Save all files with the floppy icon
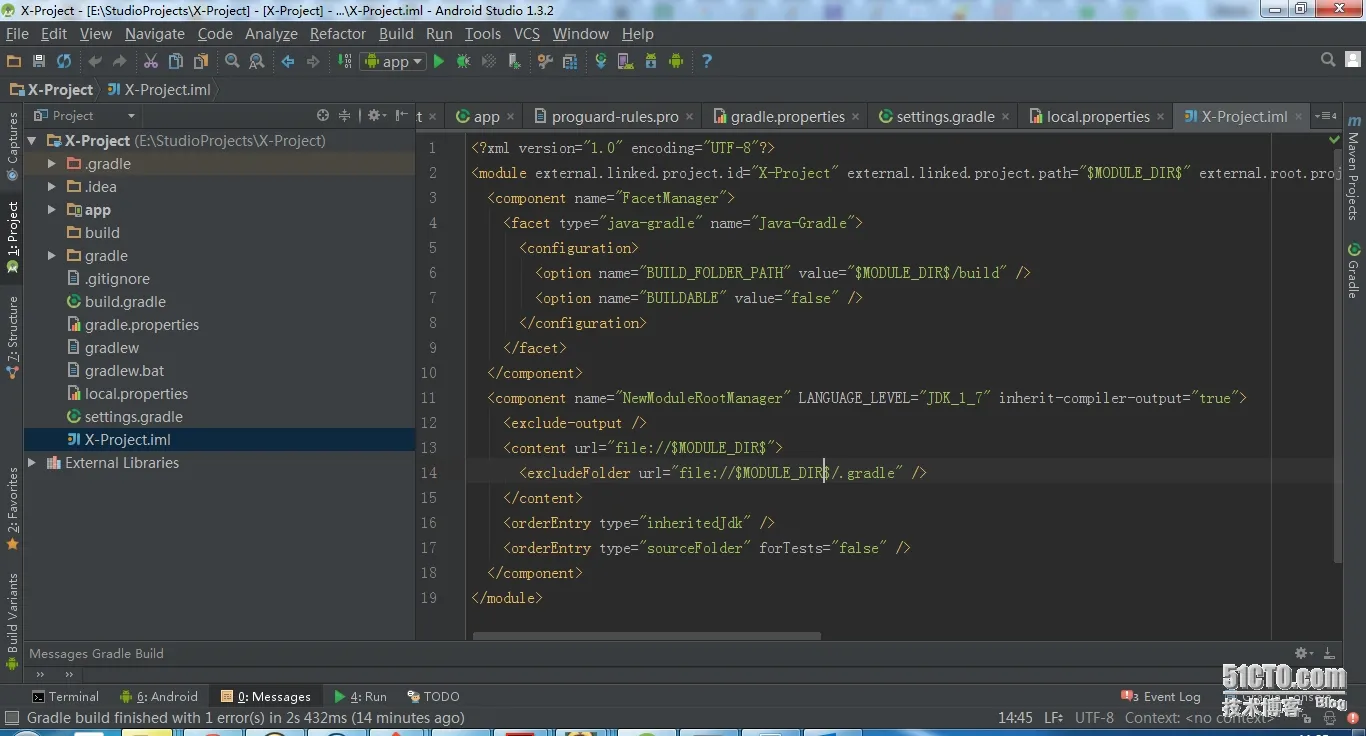This screenshot has width=1366, height=736. (x=39, y=62)
